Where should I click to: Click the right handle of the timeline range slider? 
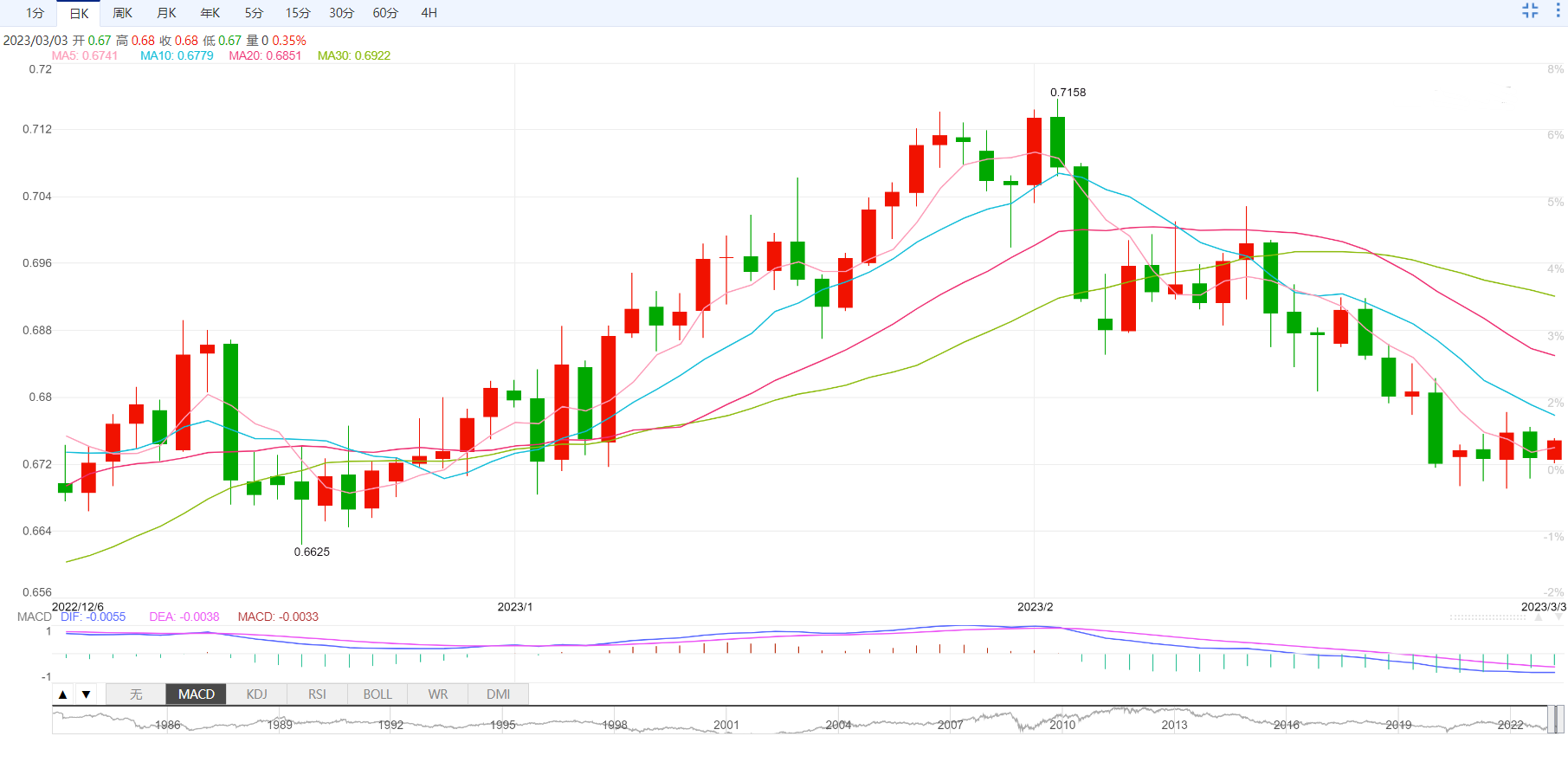click(1556, 720)
